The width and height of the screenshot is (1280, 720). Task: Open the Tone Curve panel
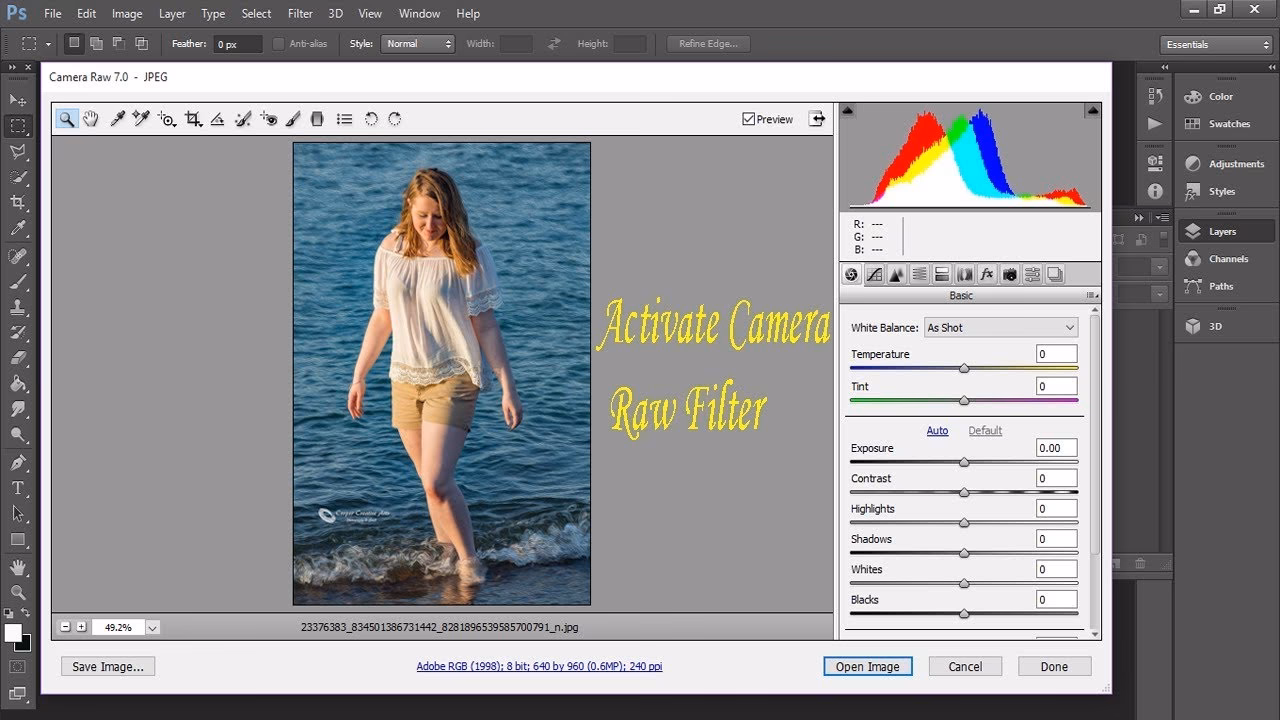[x=874, y=274]
